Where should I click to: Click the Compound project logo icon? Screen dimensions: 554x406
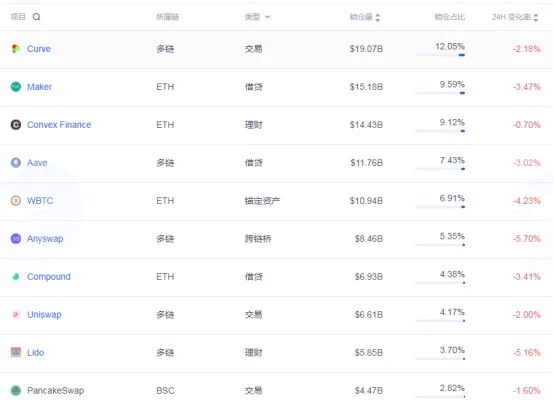pos(16,277)
